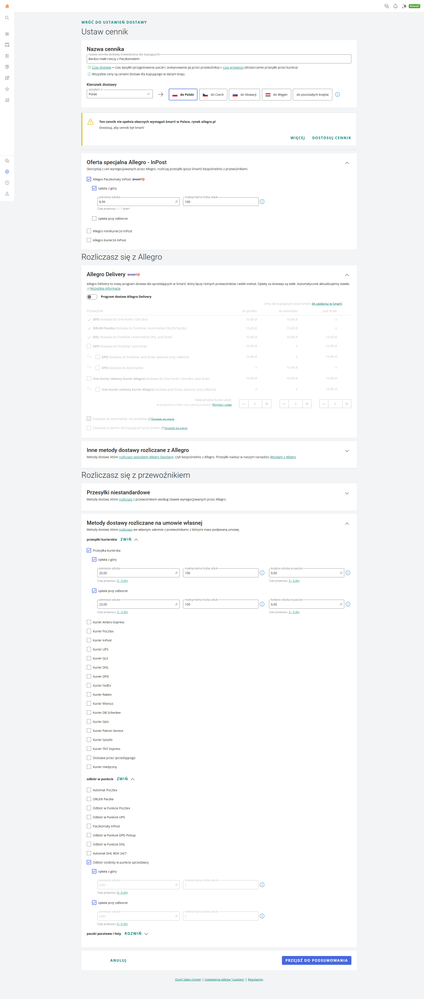Click the bell notifications icon at top
Screen dimensions: 424x999
395,5
